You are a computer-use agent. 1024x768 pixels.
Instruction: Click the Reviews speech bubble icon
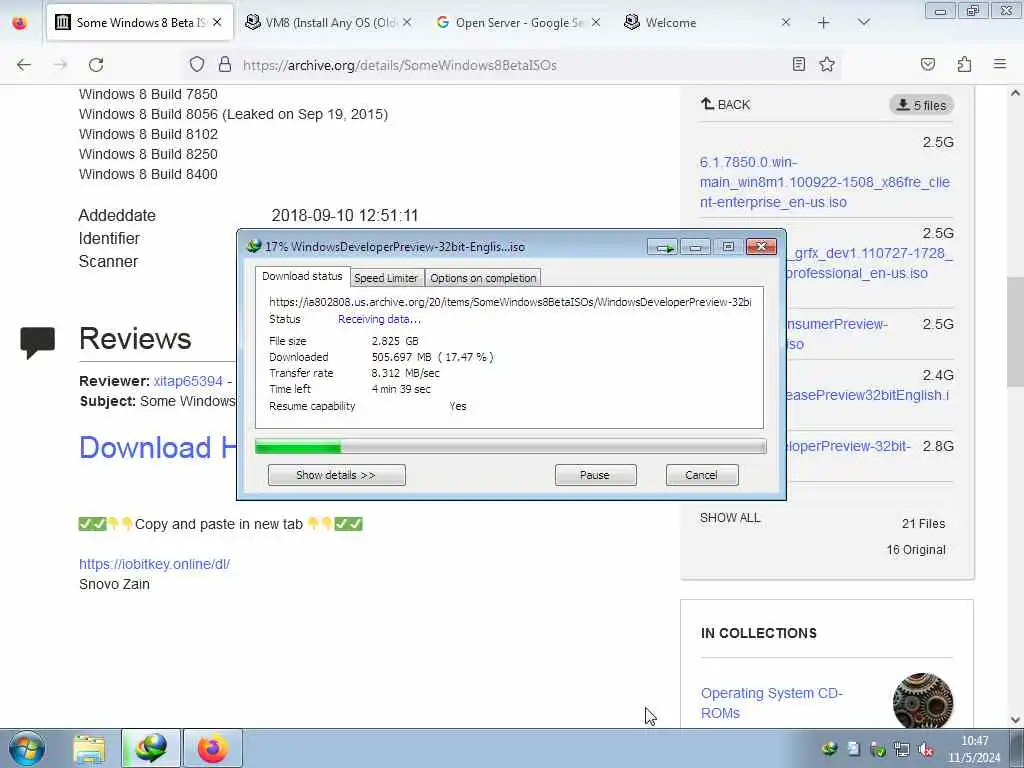(37, 342)
